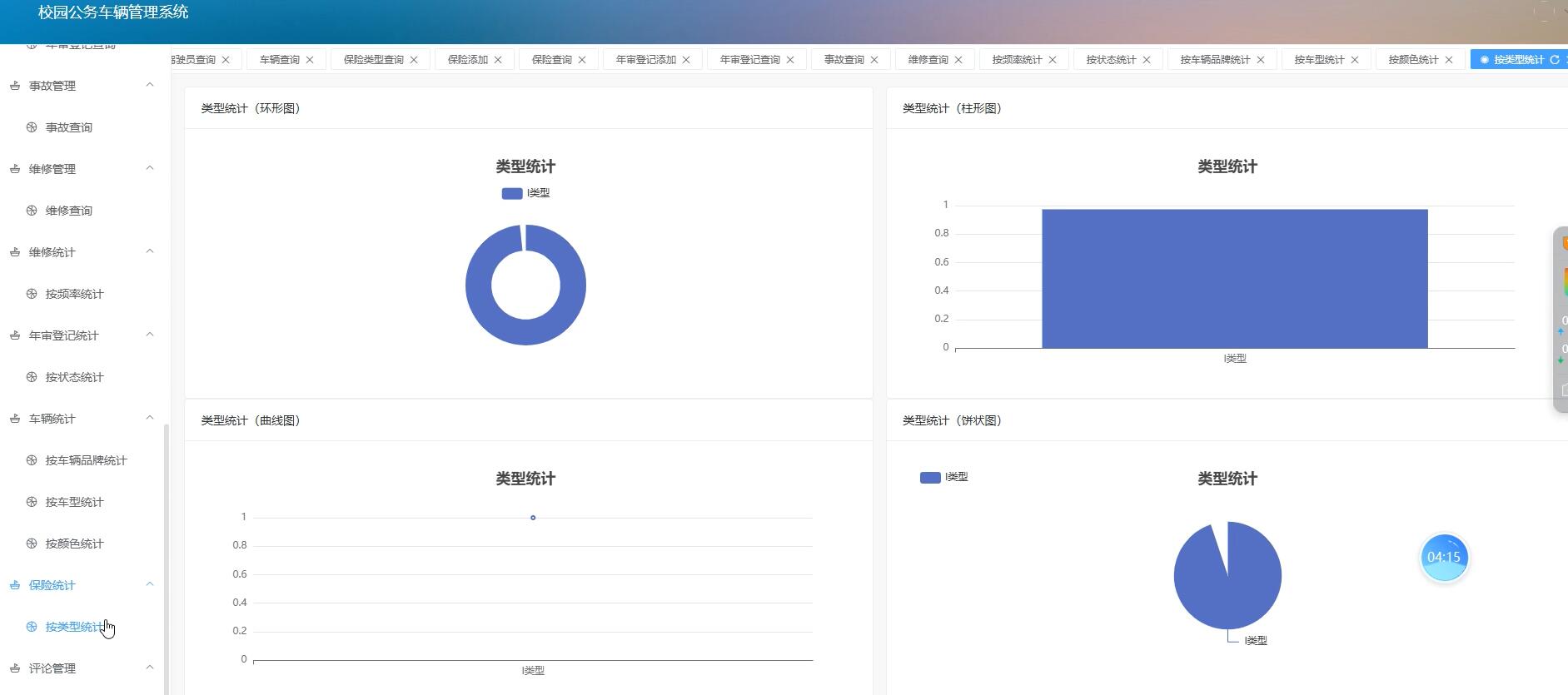This screenshot has width=1568, height=695.
Task: Click the 保险统计 group icon
Action: [x=15, y=585]
